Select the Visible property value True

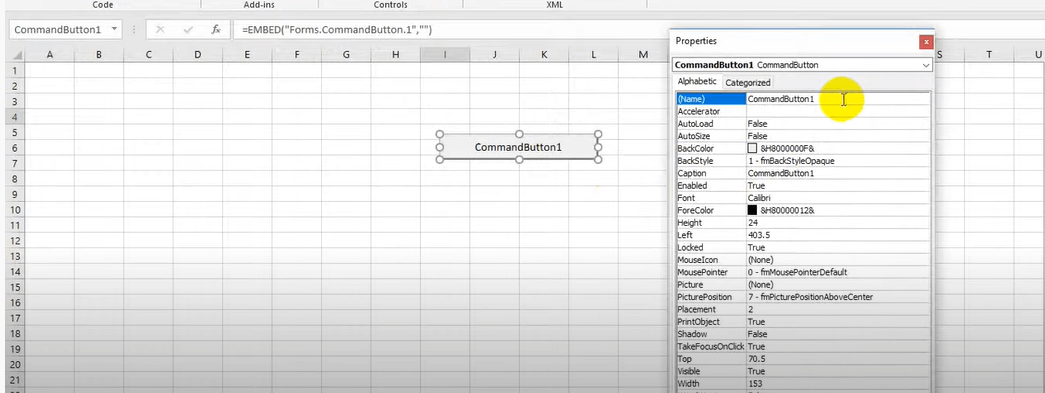(x=838, y=371)
